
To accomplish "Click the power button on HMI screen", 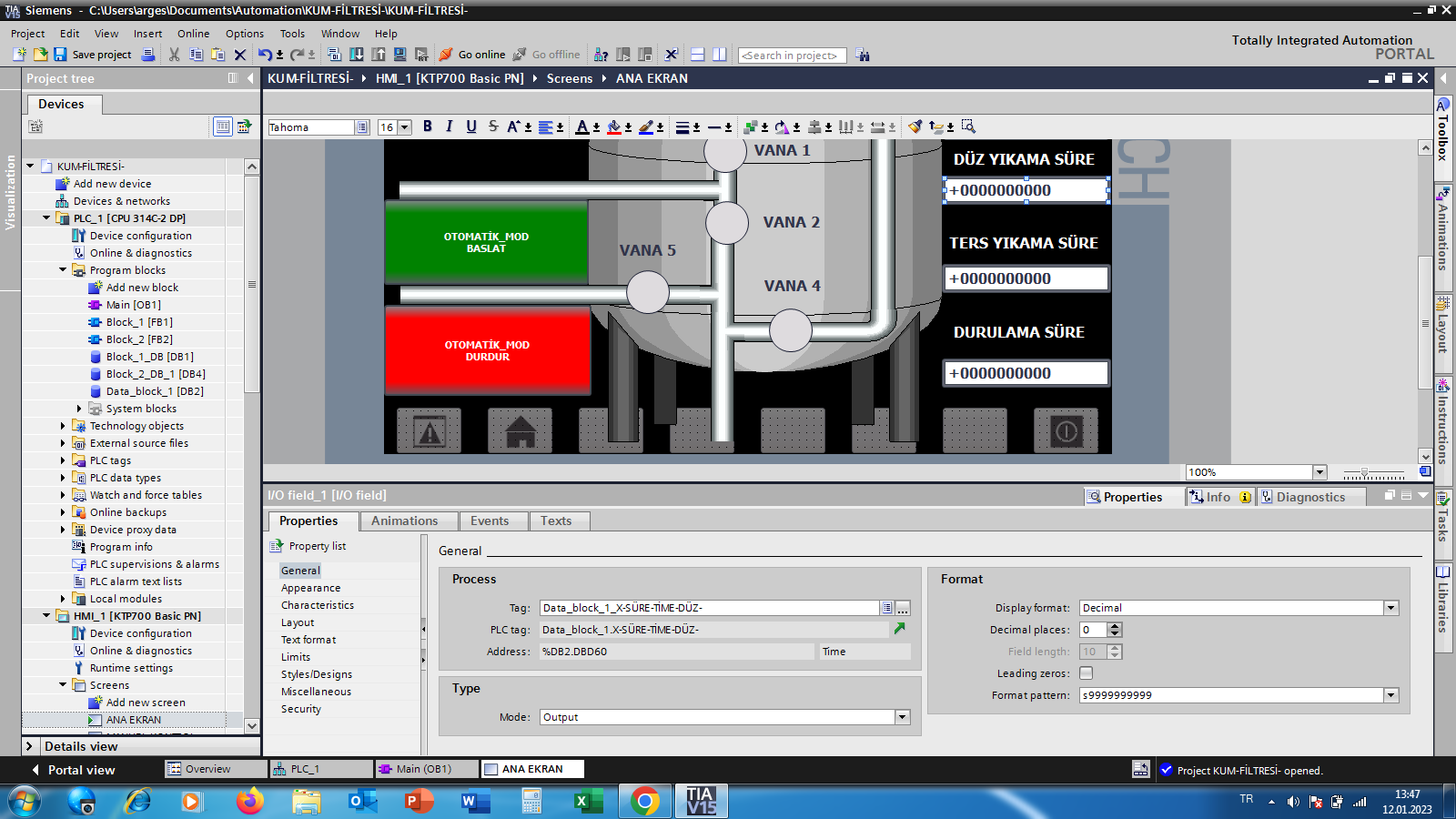I will (x=1066, y=431).
